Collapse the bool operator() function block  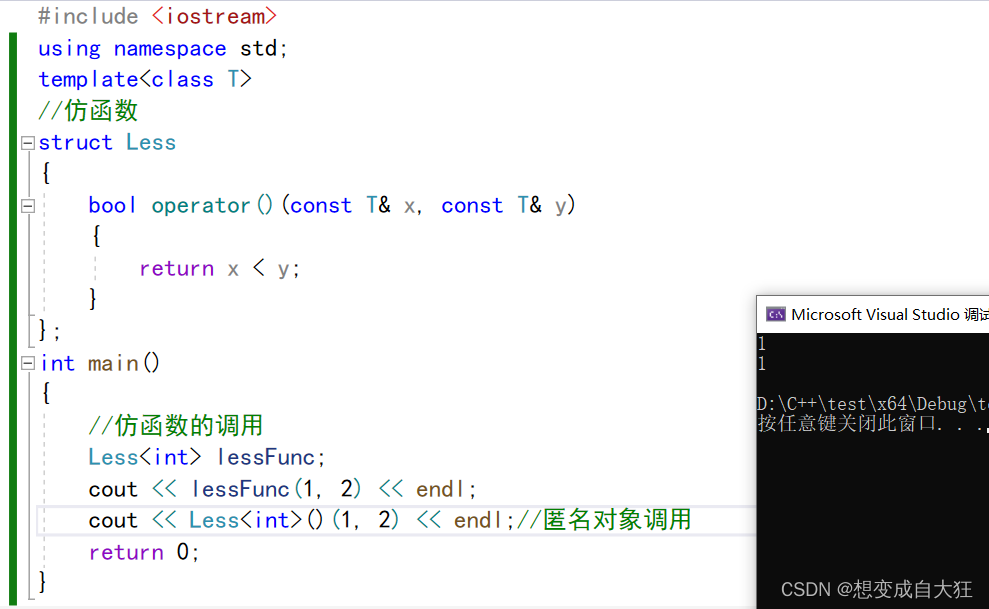point(27,206)
